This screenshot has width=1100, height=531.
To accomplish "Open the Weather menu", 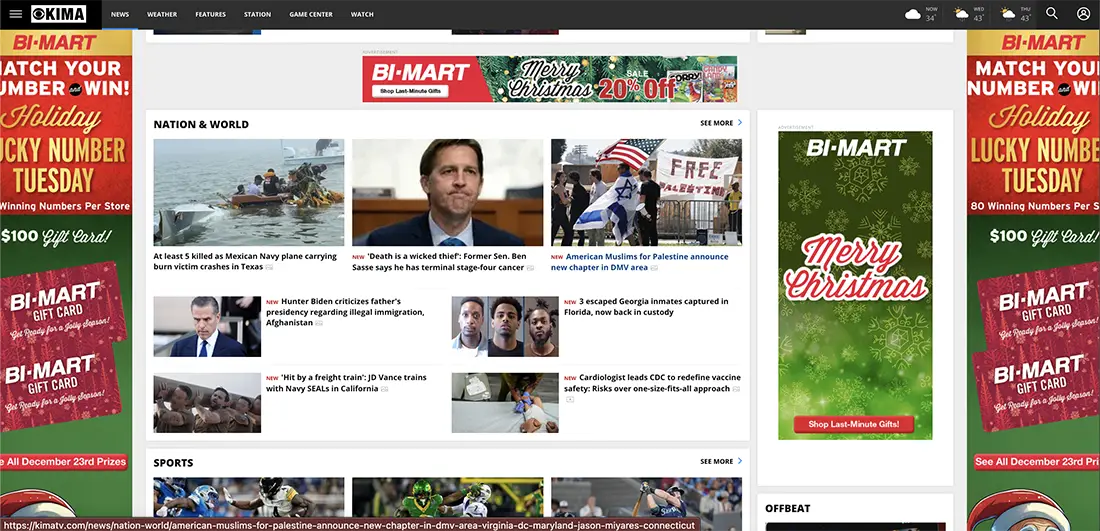I will click(x=162, y=14).
